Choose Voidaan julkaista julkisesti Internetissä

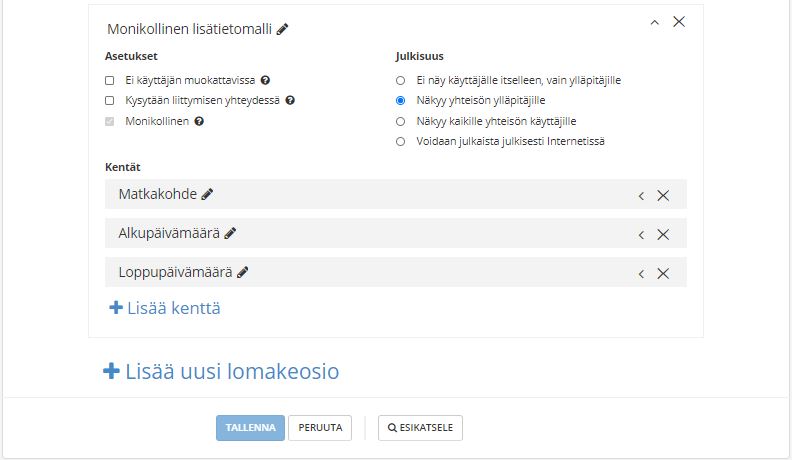click(401, 141)
